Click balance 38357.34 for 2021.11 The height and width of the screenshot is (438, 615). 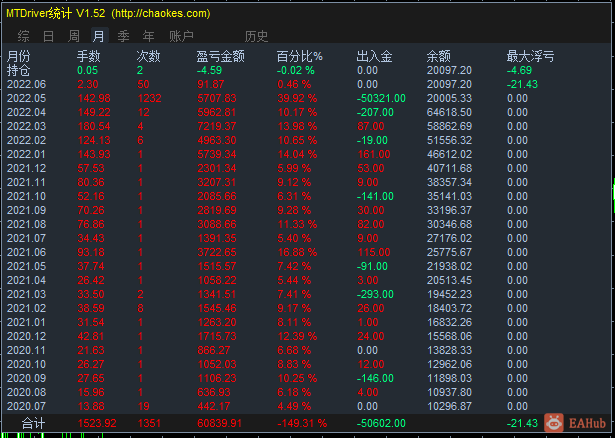click(x=449, y=182)
